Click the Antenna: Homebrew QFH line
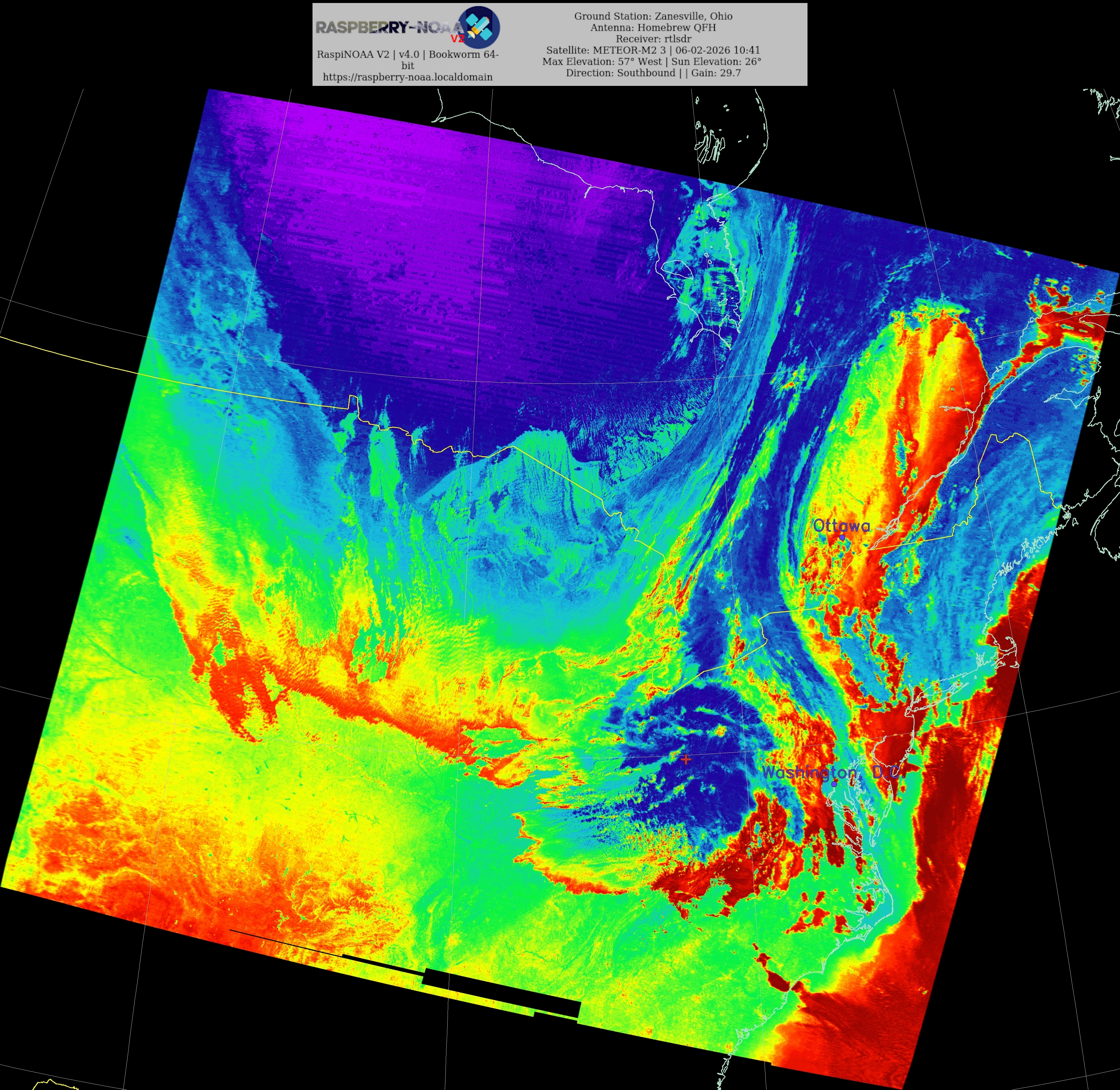 pyautogui.click(x=653, y=27)
